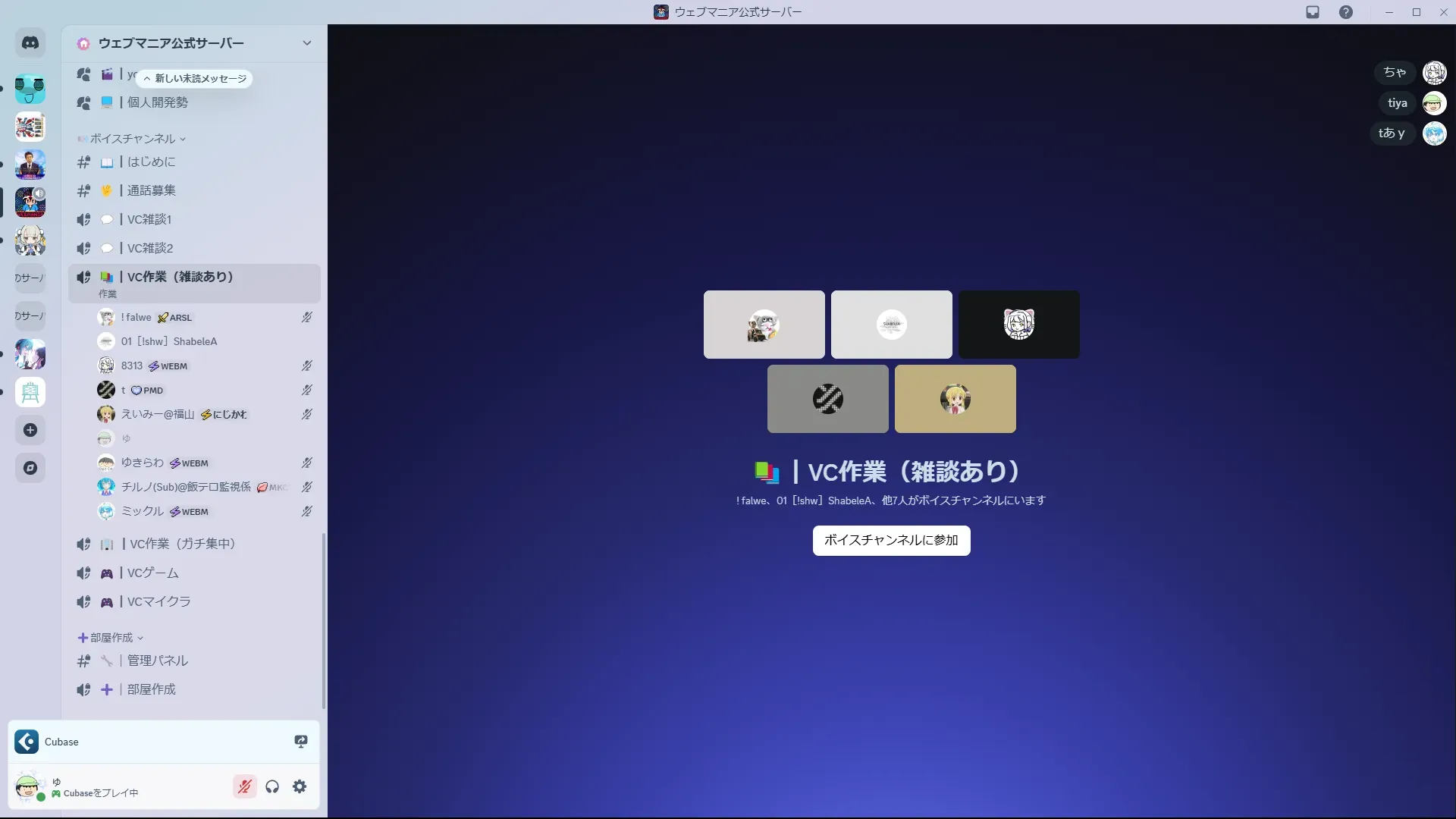Click the Add a Server plus icon
The height and width of the screenshot is (819, 1456).
coord(30,431)
